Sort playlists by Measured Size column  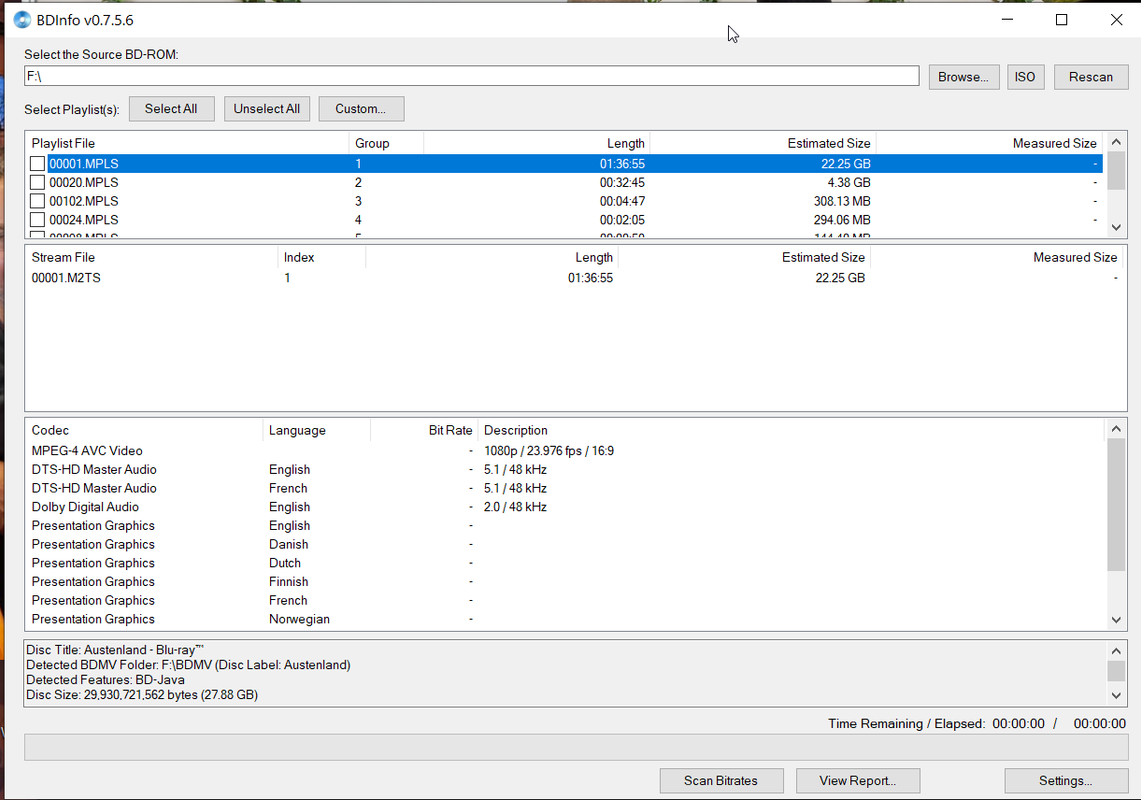(989, 143)
